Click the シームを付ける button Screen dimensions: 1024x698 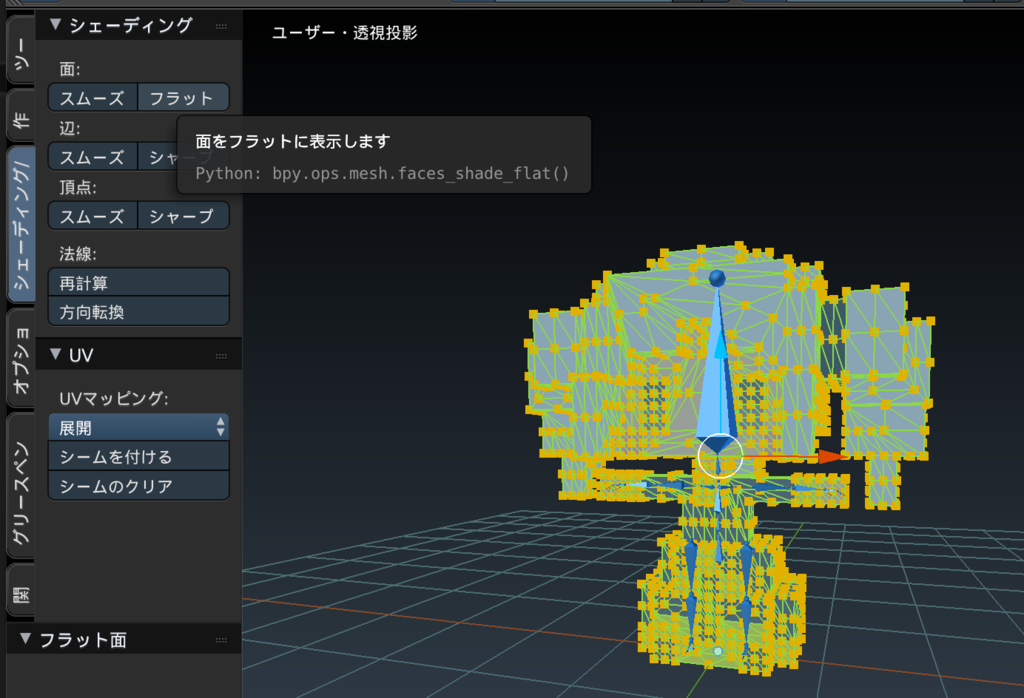[138, 456]
